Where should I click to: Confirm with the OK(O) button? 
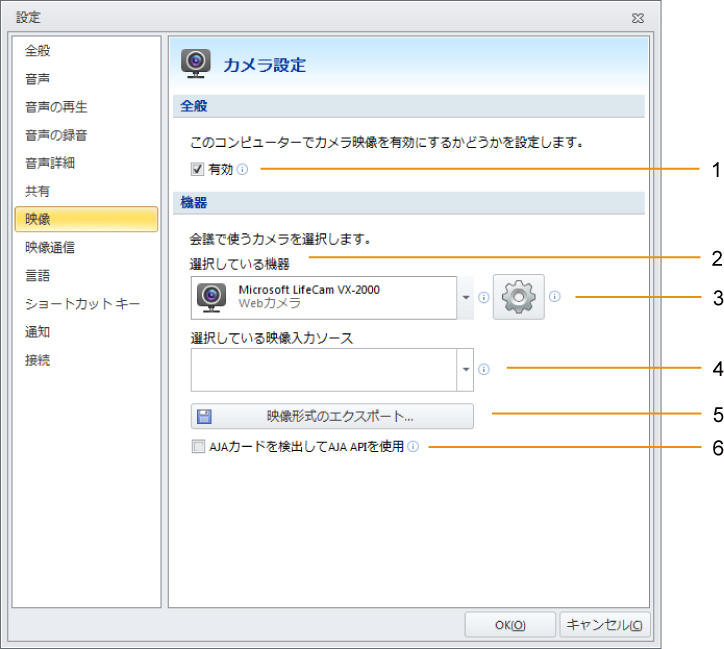510,625
